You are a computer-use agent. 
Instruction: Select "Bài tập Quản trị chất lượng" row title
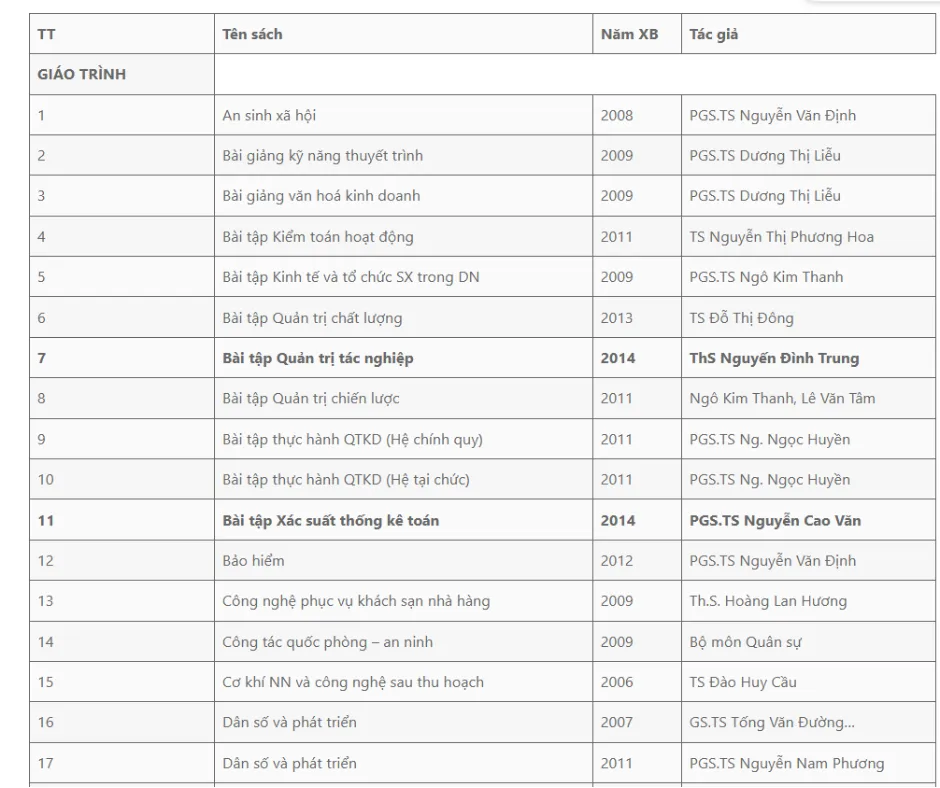point(312,318)
